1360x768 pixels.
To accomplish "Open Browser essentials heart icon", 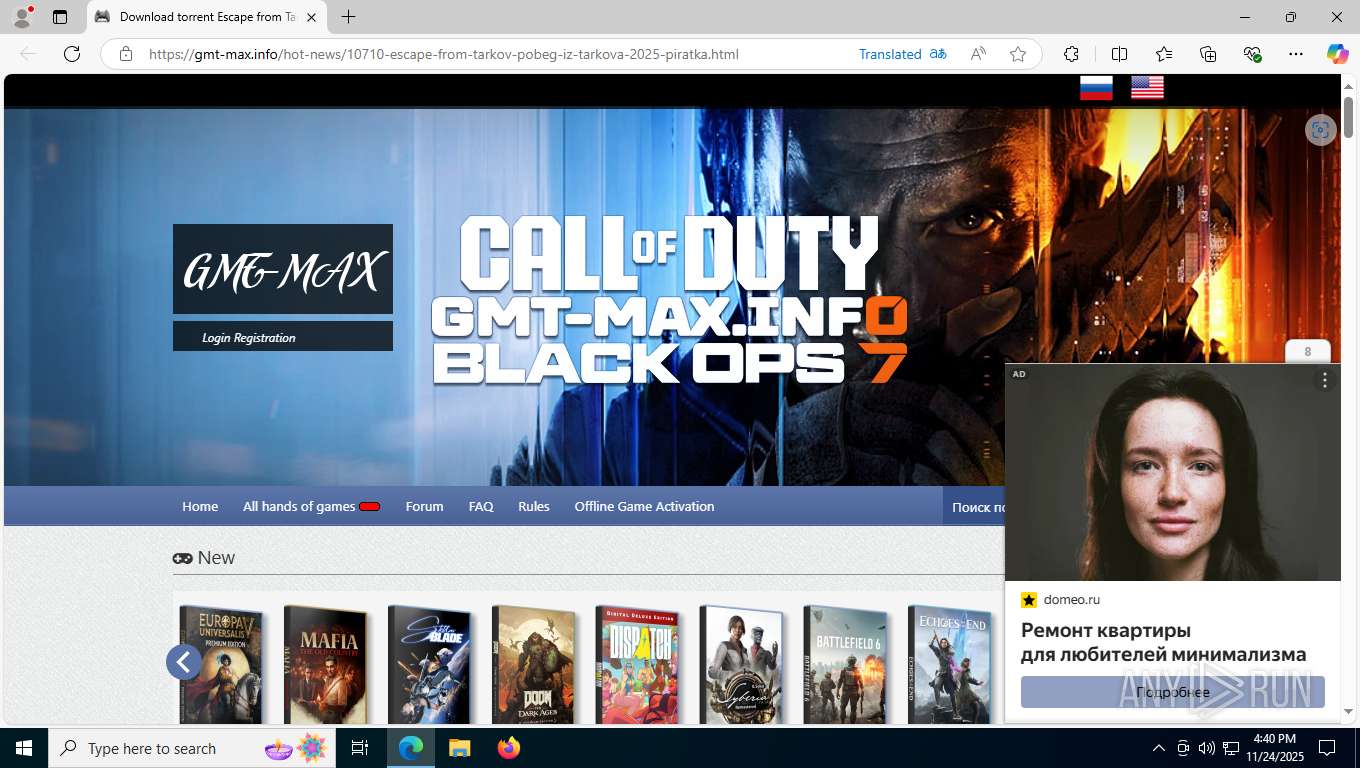I will 1252,54.
